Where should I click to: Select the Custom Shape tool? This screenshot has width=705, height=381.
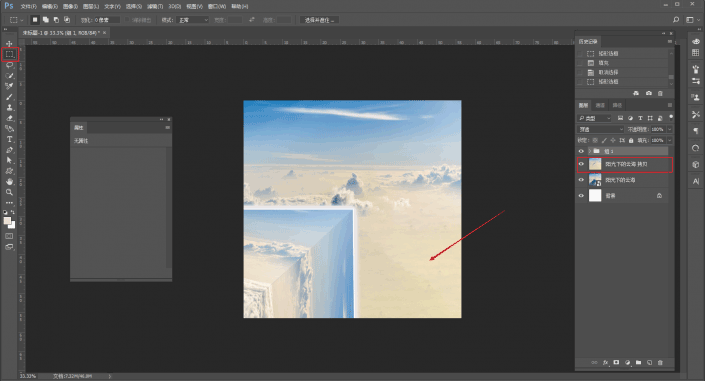pos(9,171)
